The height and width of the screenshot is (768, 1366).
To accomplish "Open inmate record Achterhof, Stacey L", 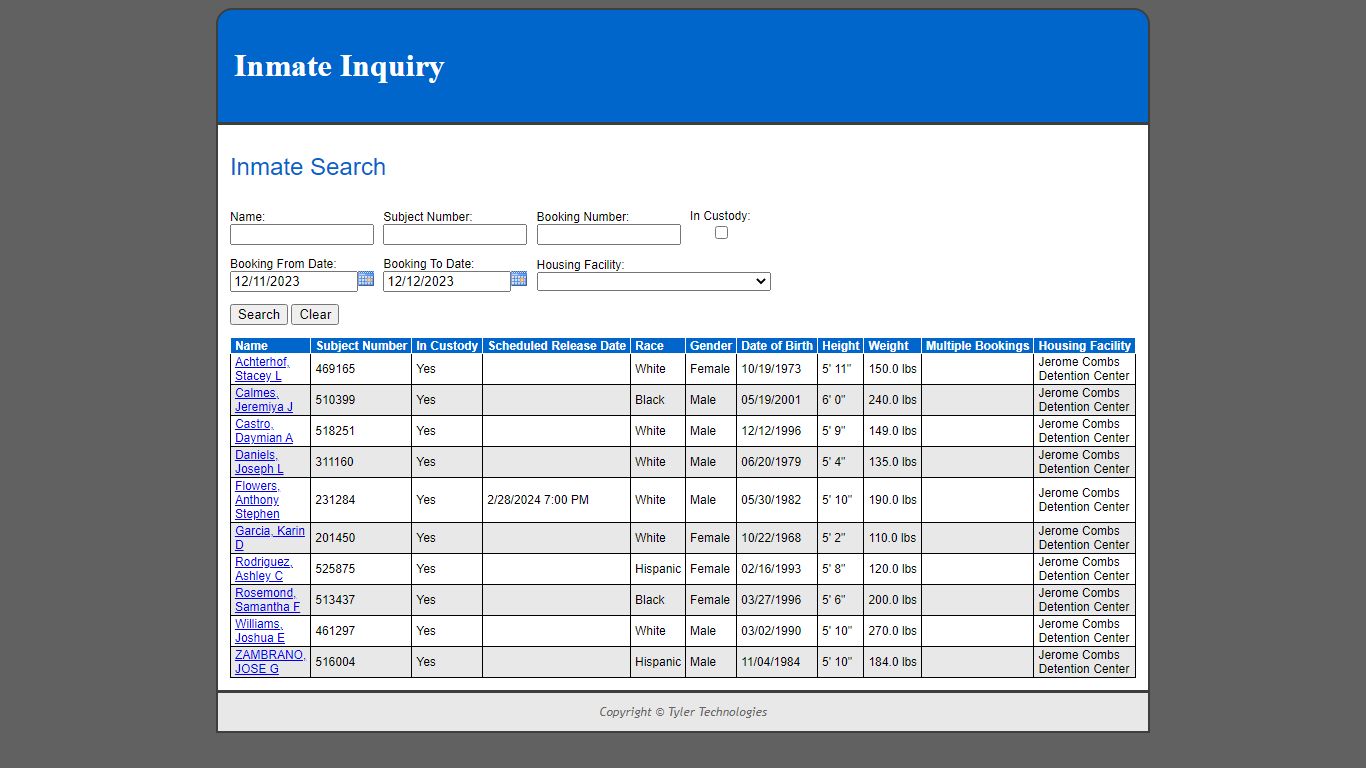I will (262, 369).
